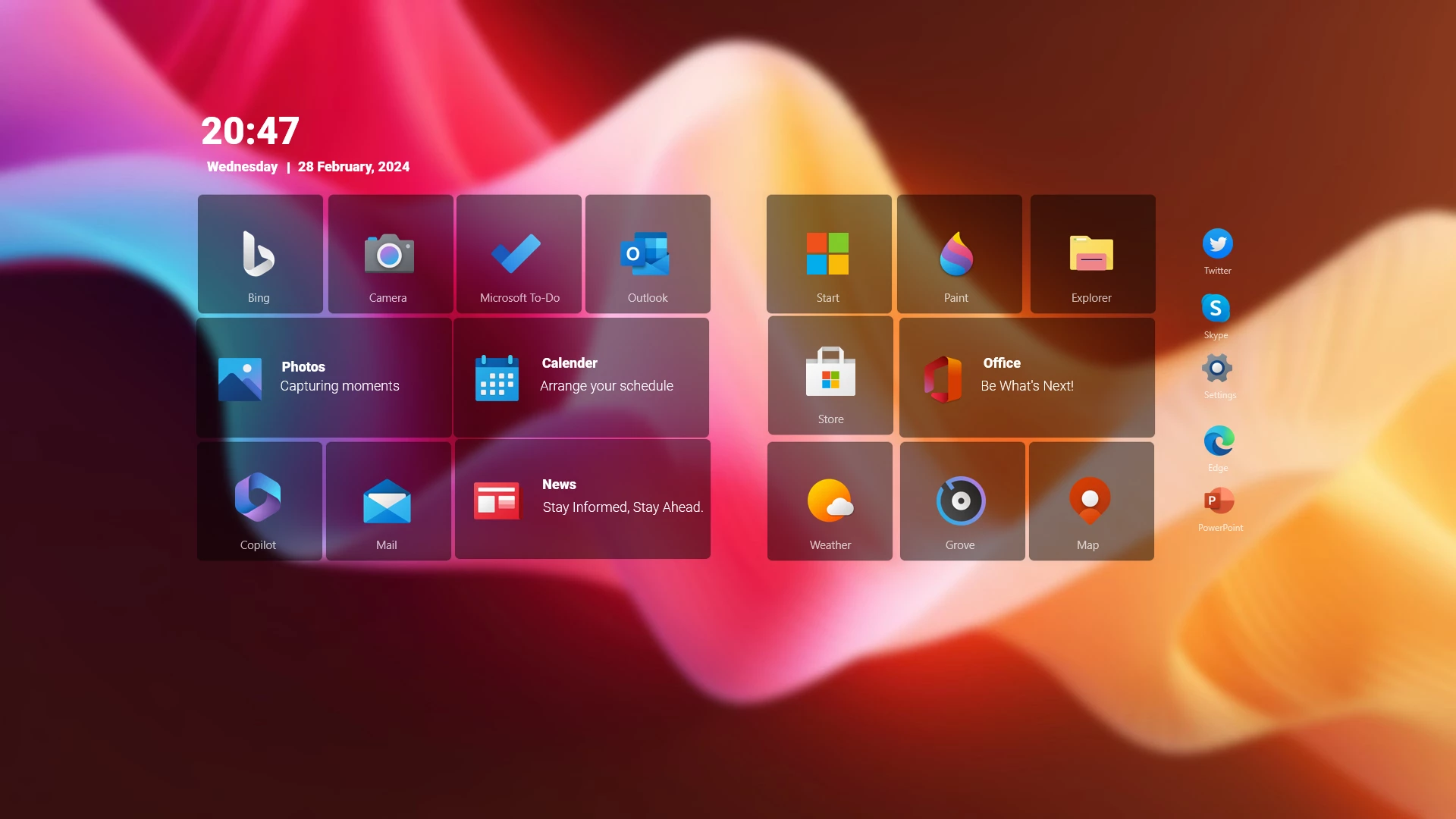1456x819 pixels.
Task: Open the Map tile
Action: click(1091, 501)
